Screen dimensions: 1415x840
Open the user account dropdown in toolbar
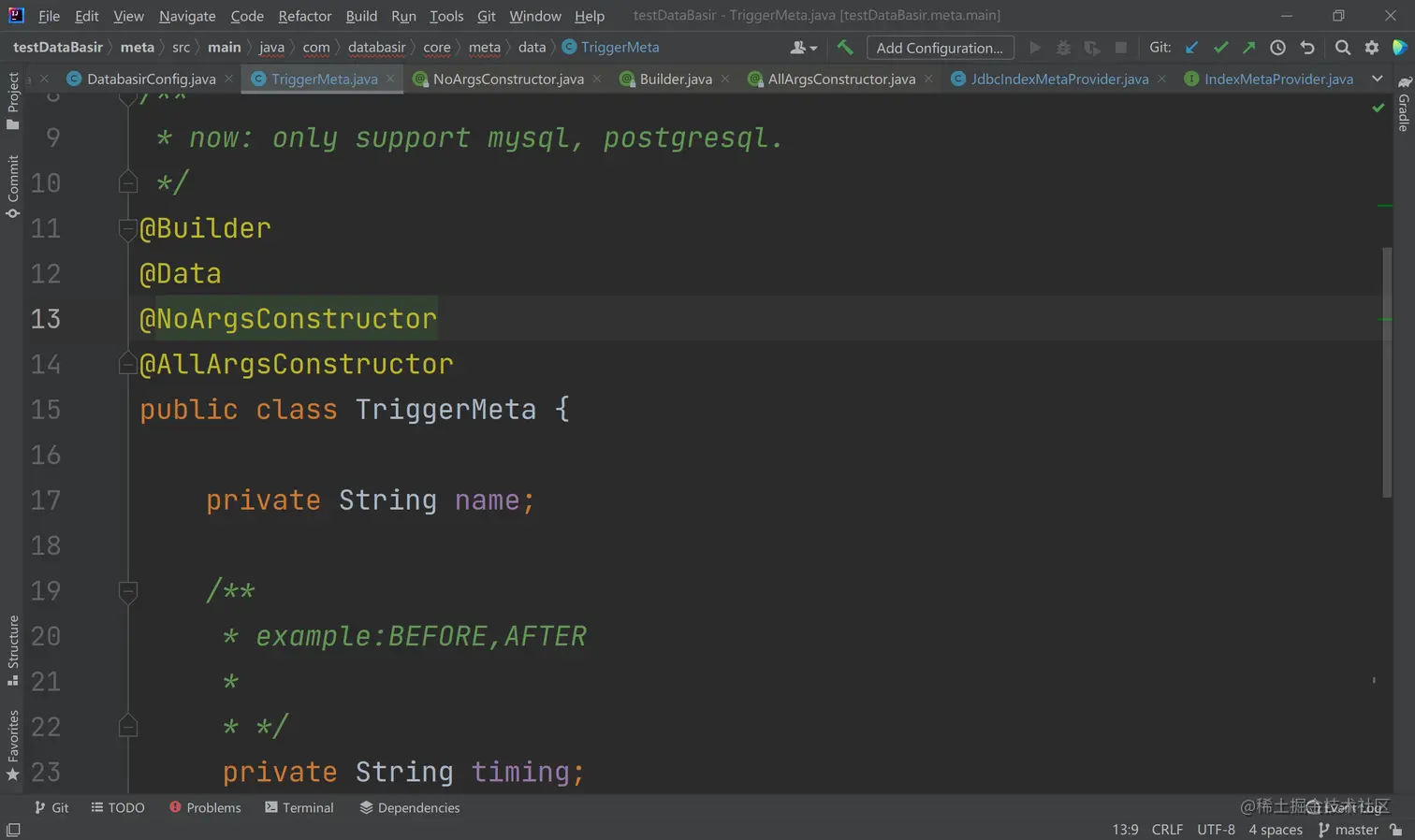point(804,48)
